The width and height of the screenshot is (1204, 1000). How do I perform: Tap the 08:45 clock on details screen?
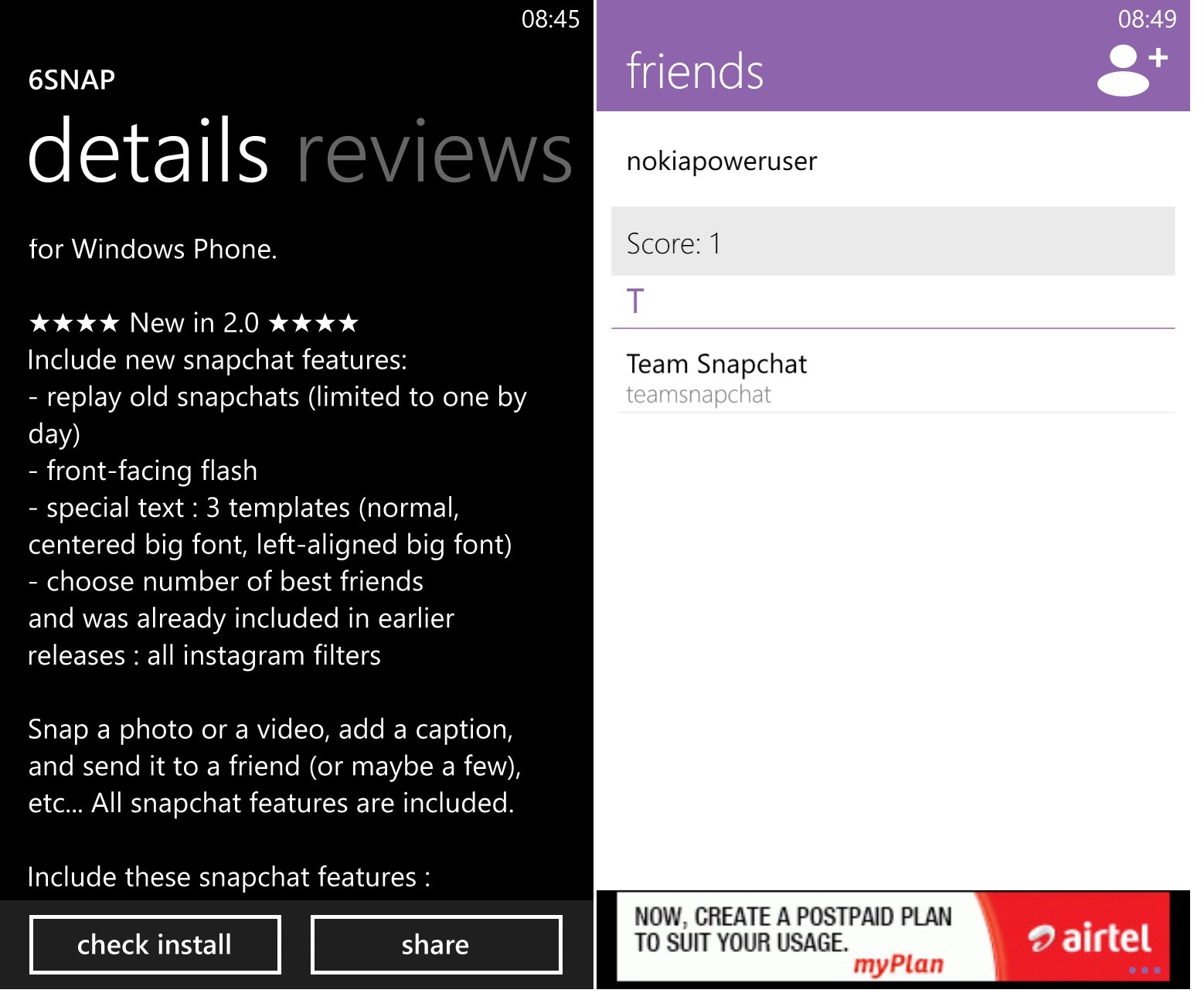(550, 20)
